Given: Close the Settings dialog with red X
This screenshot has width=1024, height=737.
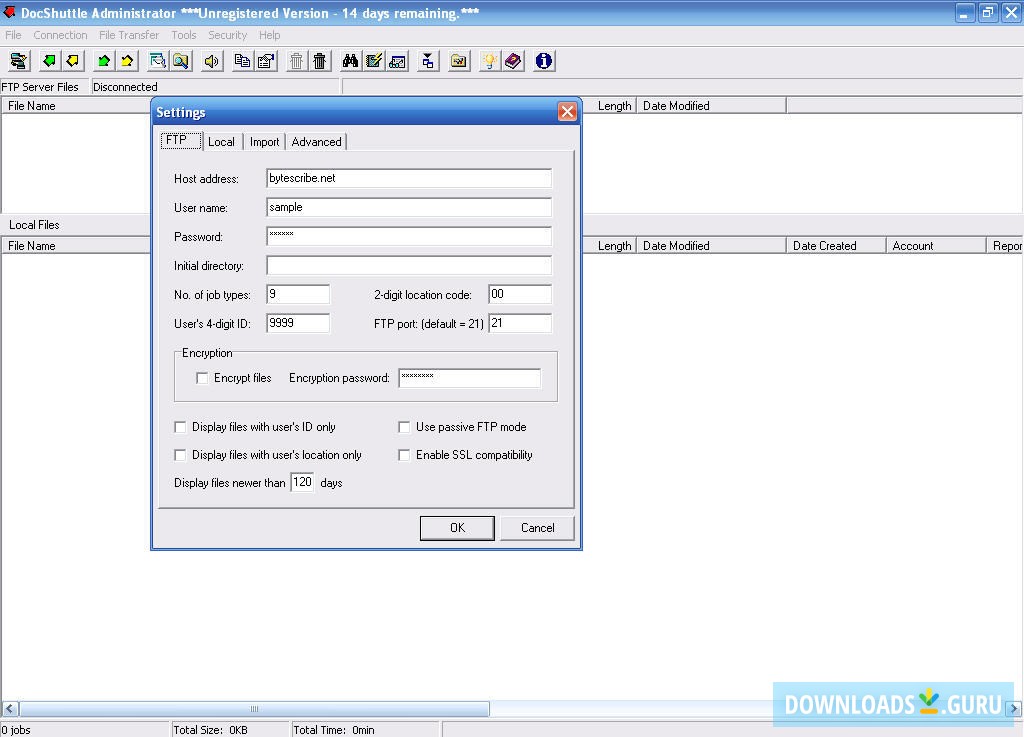Looking at the screenshot, I should point(567,112).
